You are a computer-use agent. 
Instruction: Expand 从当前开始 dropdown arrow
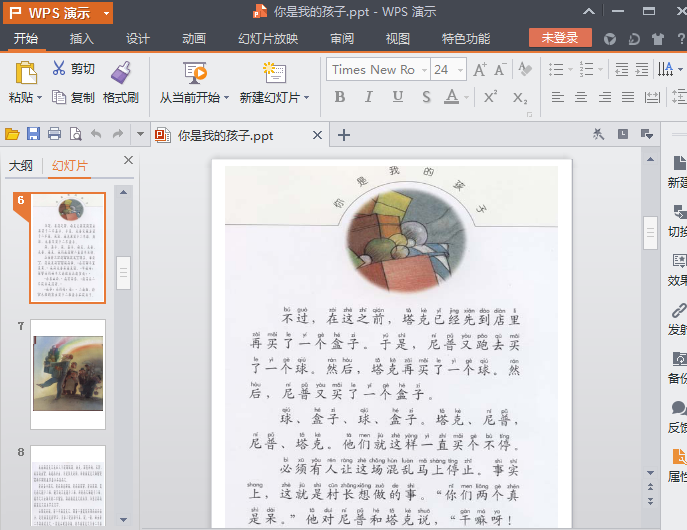227,98
